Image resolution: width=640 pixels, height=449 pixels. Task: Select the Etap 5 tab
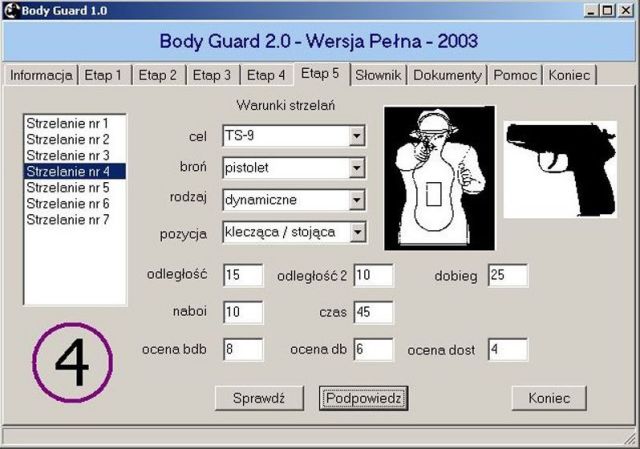click(321, 74)
